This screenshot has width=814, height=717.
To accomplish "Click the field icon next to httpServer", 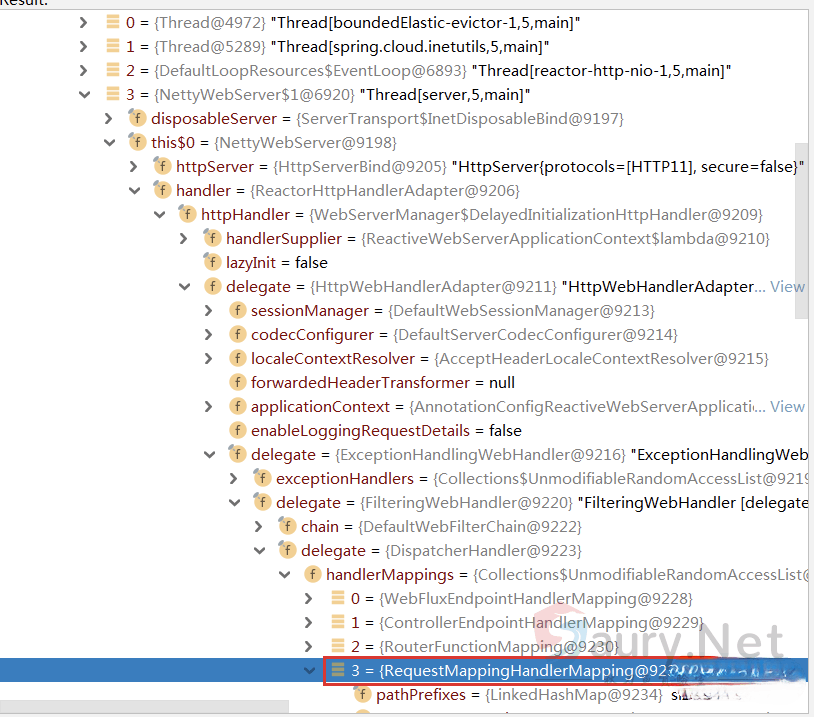I will pos(162,167).
